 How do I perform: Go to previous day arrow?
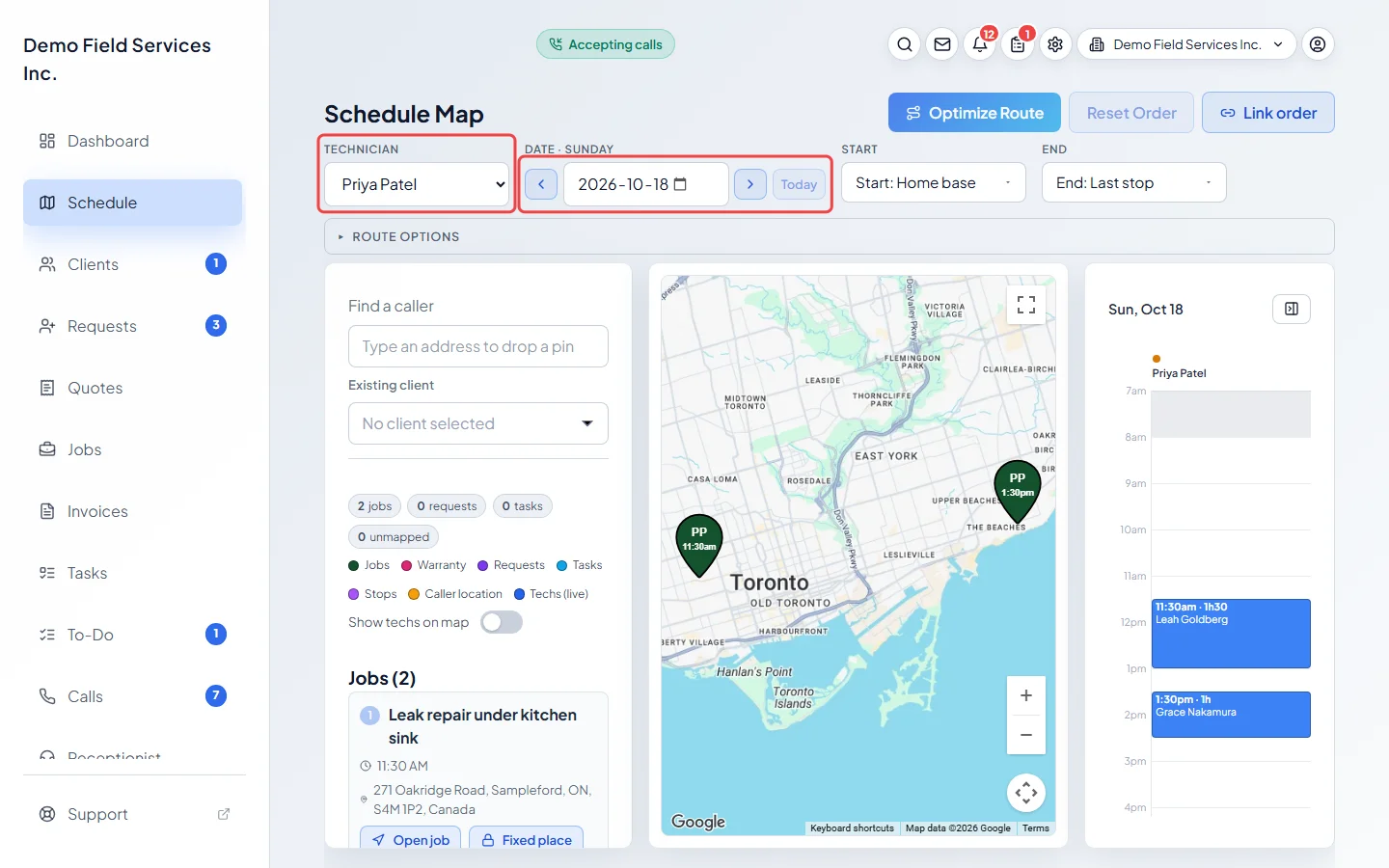click(541, 184)
